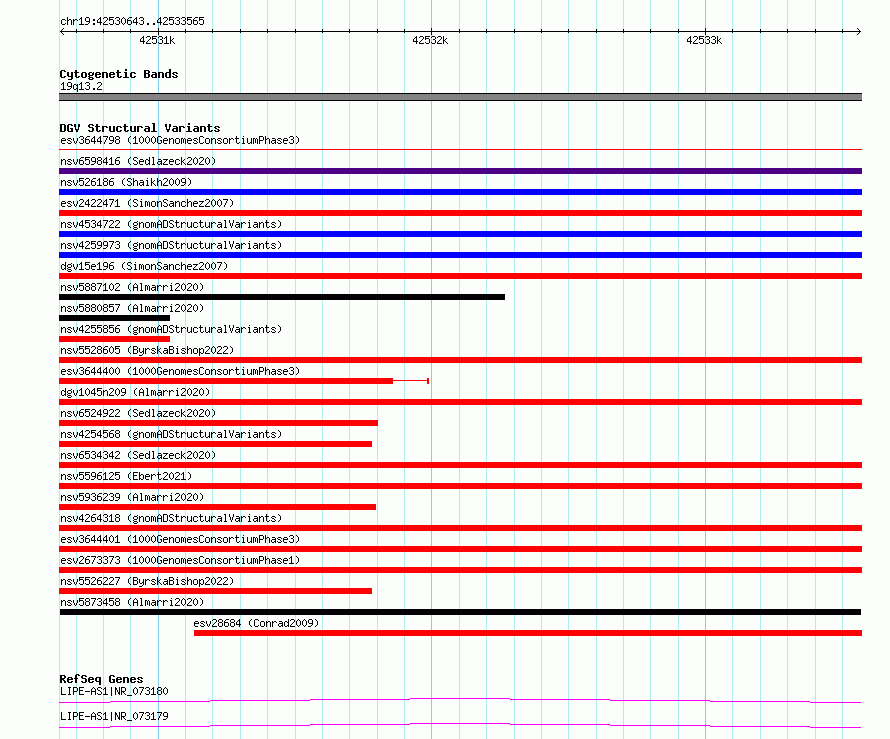Click nsv4534722 (gnomADStructuralVariants) label
This screenshot has width=890, height=739.
pyautogui.click(x=171, y=224)
